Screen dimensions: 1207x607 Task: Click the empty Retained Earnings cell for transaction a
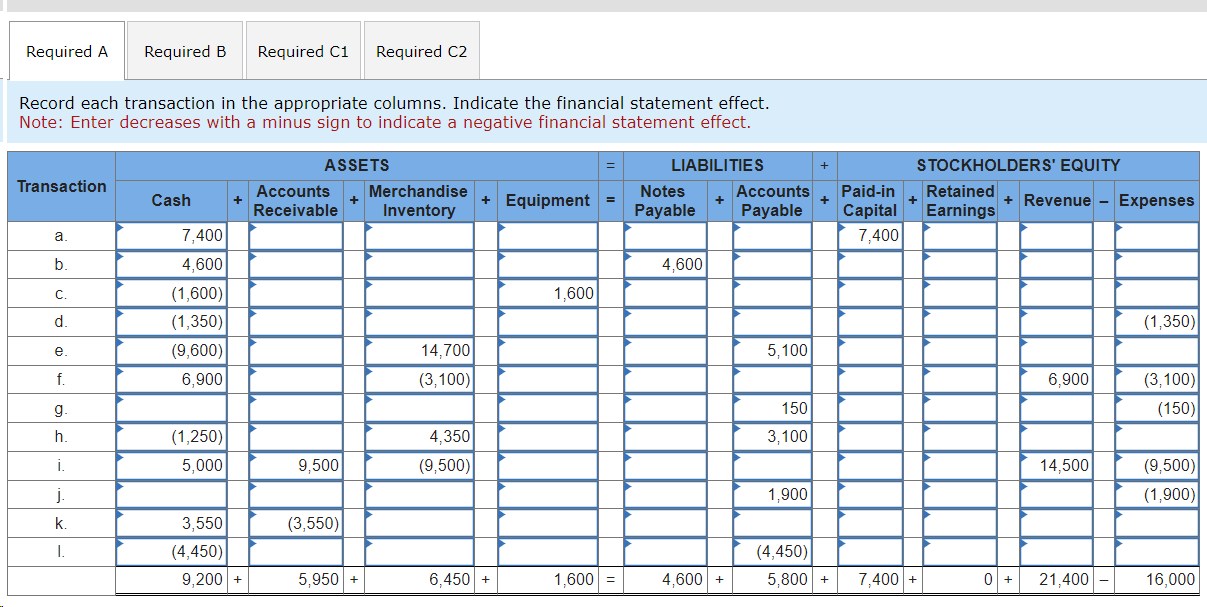pyautogui.click(x=959, y=235)
